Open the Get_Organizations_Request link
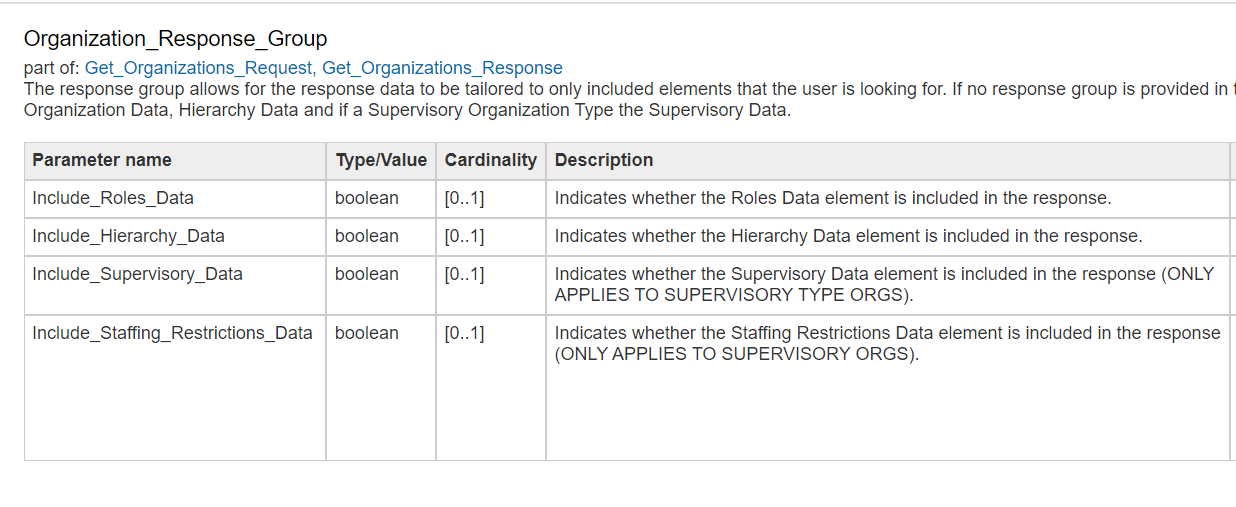Viewport: 1236px width, 507px height. click(x=198, y=68)
